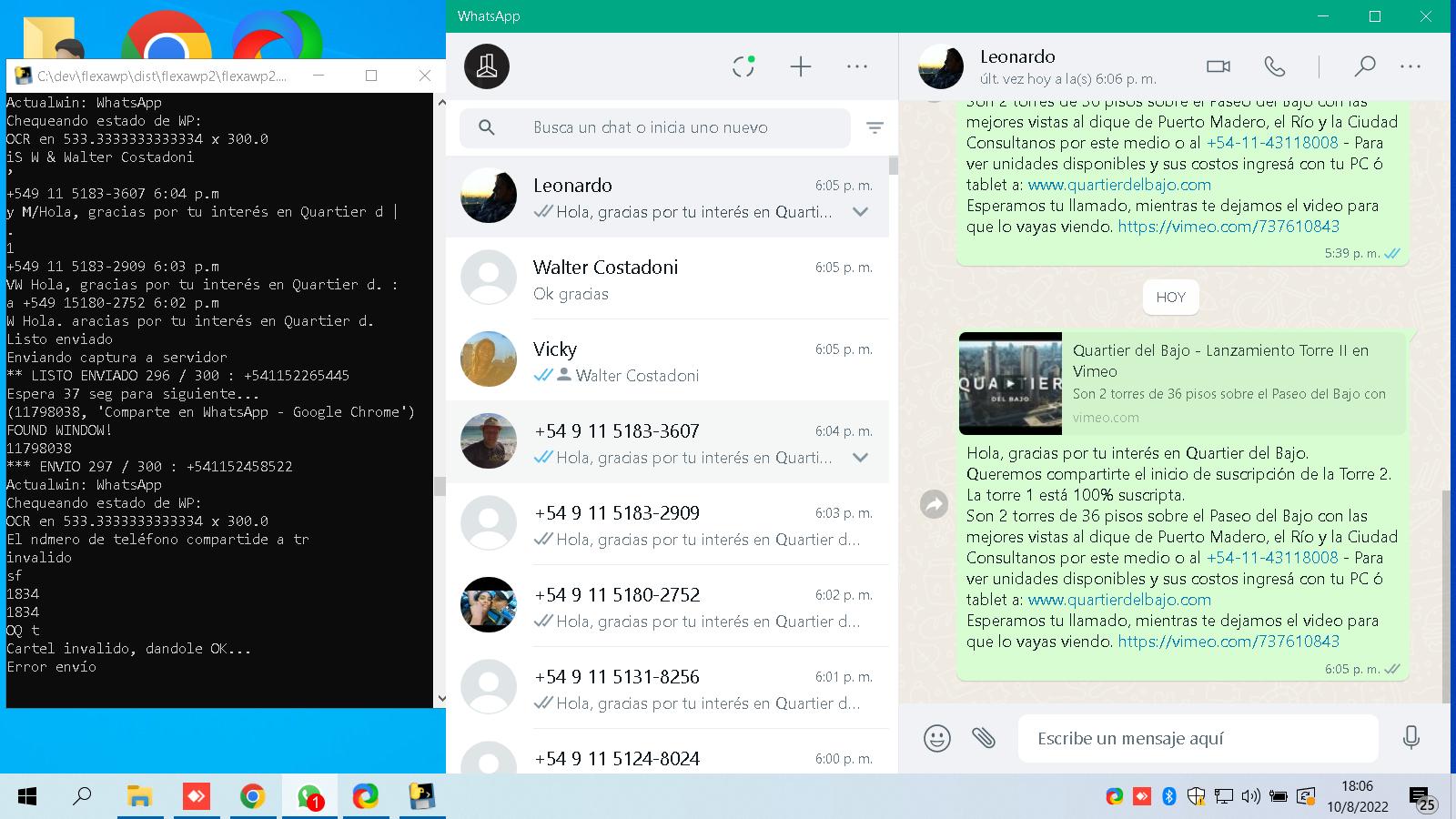Open Windows Security tray icon
Image resolution: width=1456 pixels, height=819 pixels.
pyautogui.click(x=1196, y=797)
